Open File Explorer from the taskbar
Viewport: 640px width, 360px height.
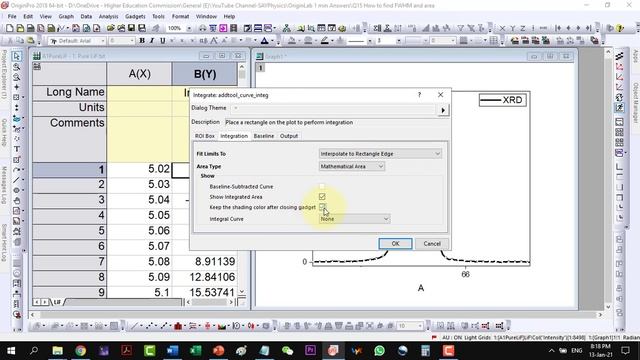tap(57, 351)
